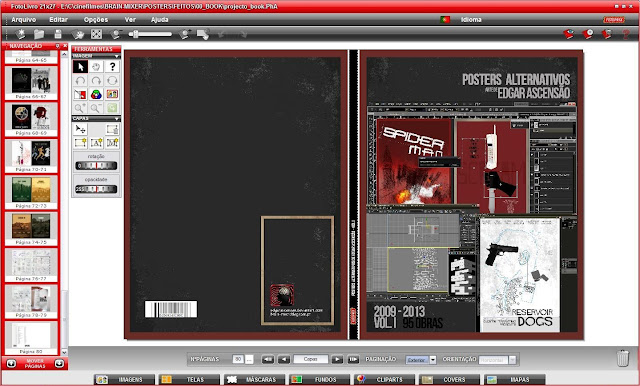Click the trash bin icon
Screen dimensions: 640x386
point(623,358)
